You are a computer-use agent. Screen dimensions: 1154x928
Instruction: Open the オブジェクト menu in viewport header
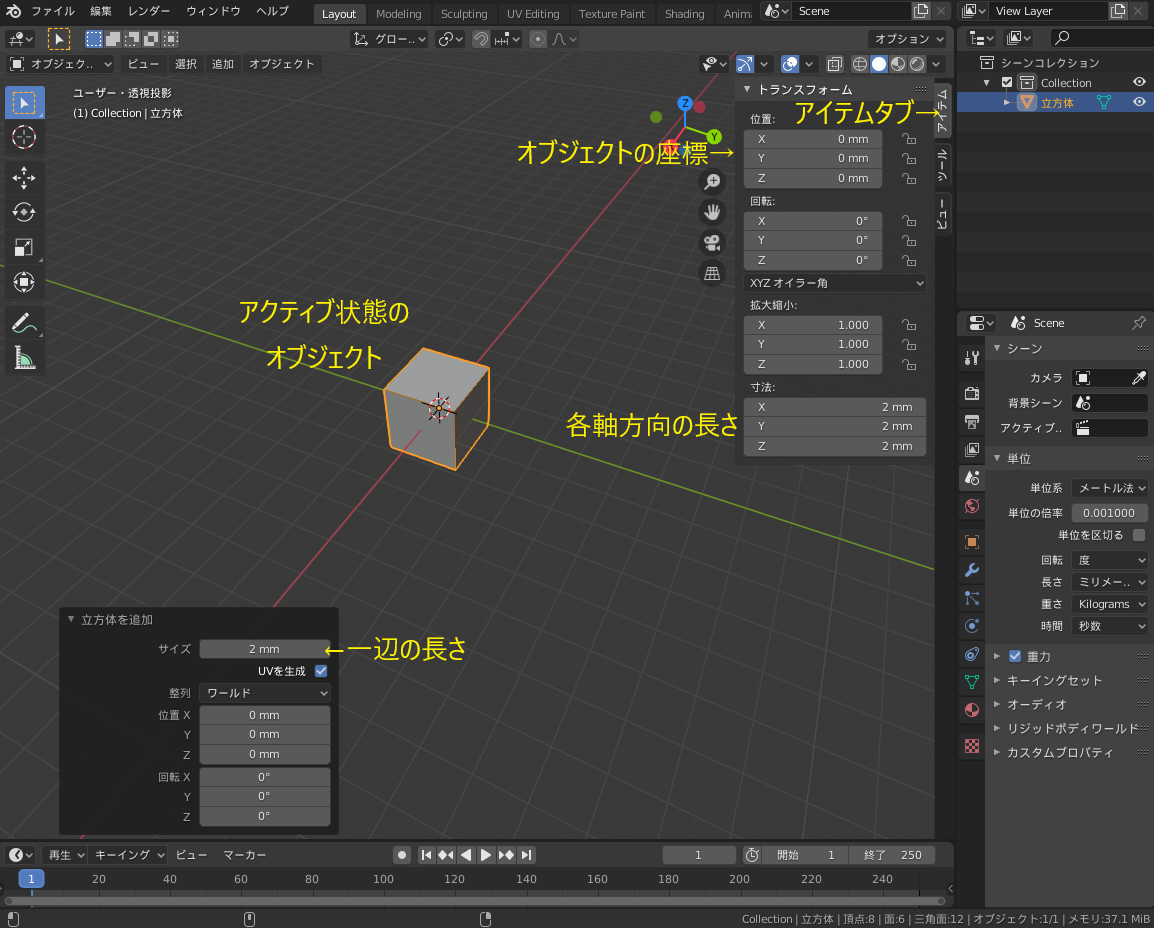tap(281, 64)
